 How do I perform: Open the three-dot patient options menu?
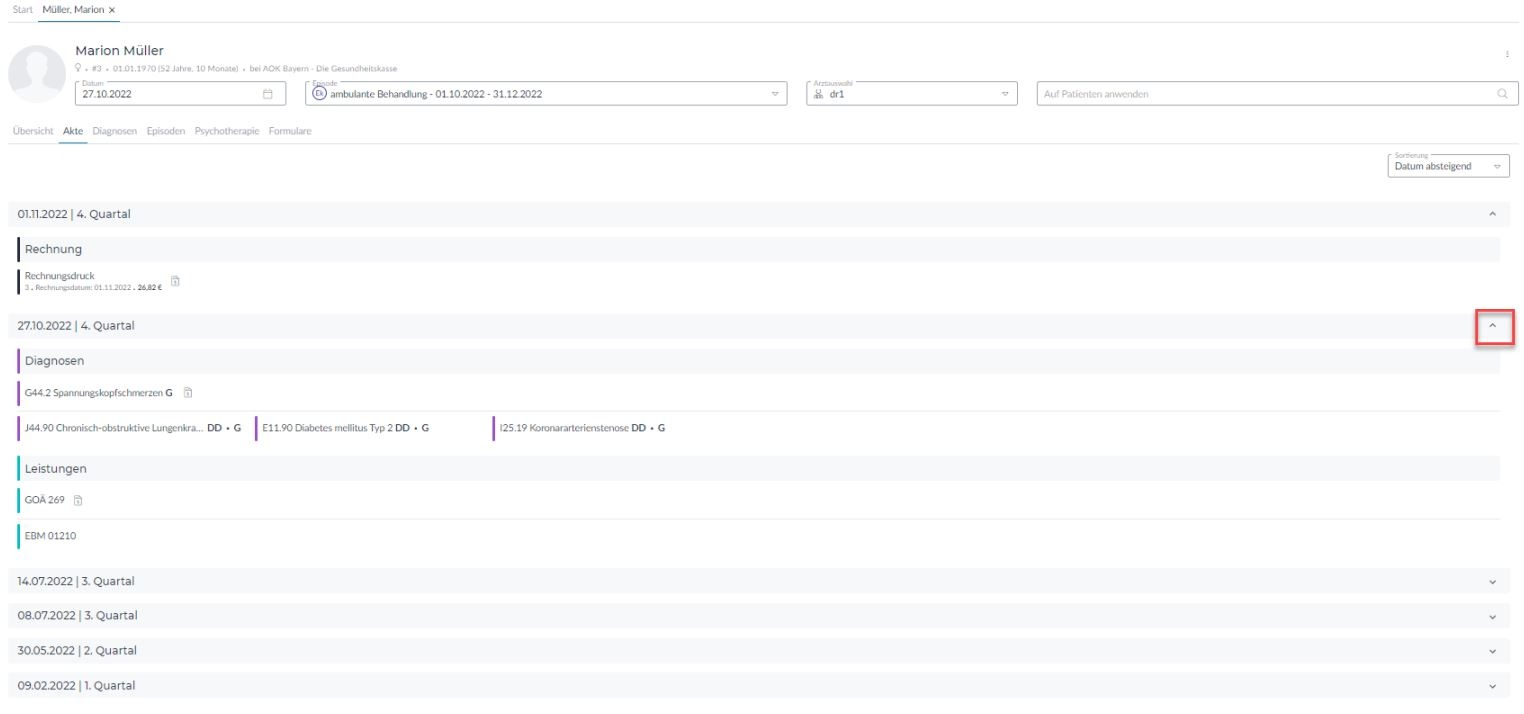coord(1506,54)
